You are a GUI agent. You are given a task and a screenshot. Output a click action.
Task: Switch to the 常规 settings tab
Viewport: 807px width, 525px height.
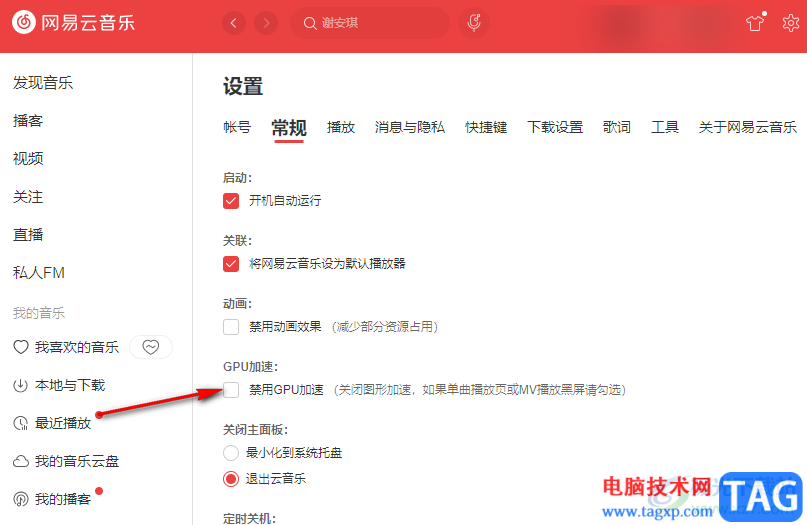pyautogui.click(x=289, y=128)
